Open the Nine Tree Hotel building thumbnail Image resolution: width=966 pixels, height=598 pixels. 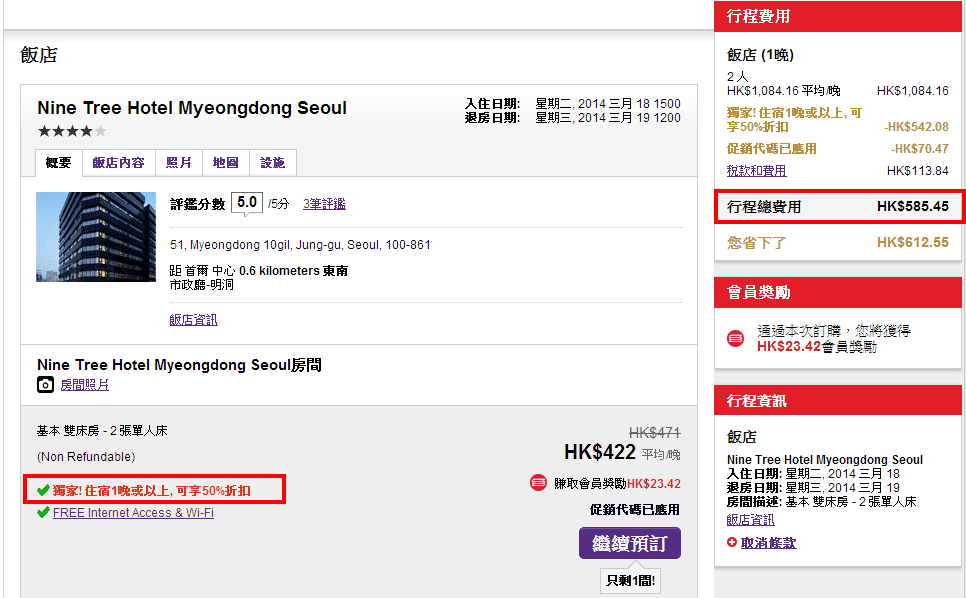coord(96,237)
